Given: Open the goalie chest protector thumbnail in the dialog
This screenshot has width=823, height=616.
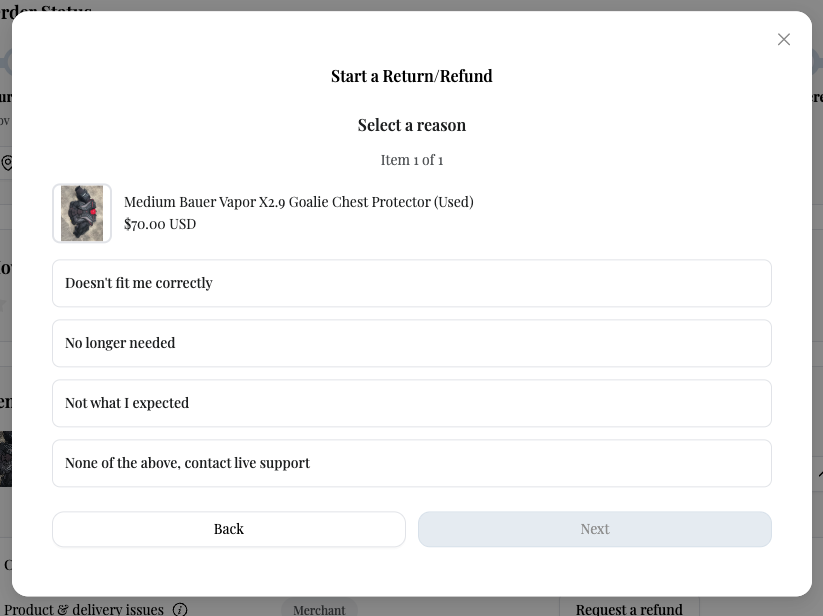Looking at the screenshot, I should tap(82, 213).
